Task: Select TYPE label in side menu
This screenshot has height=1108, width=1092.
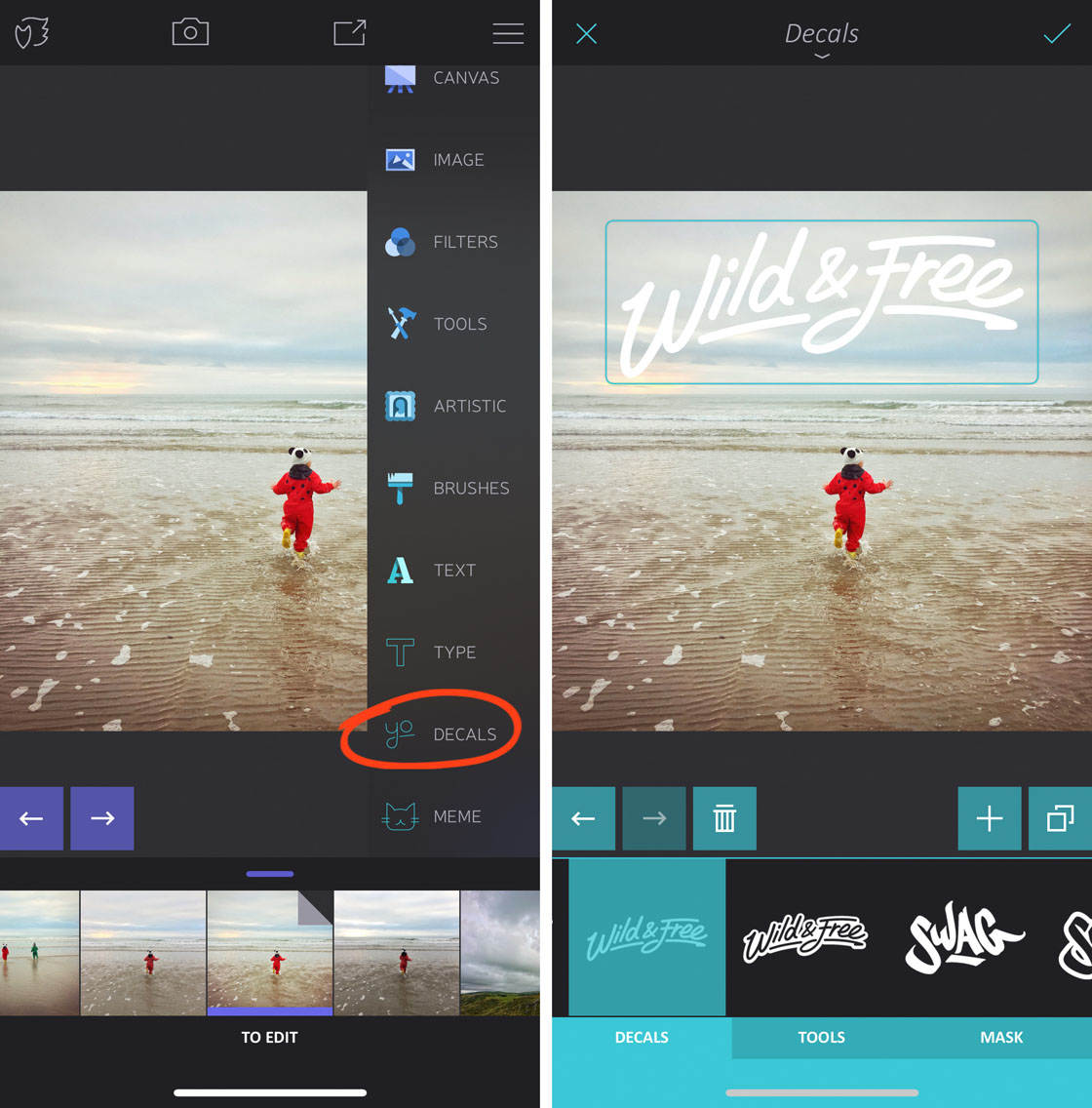Action: pyautogui.click(x=454, y=652)
